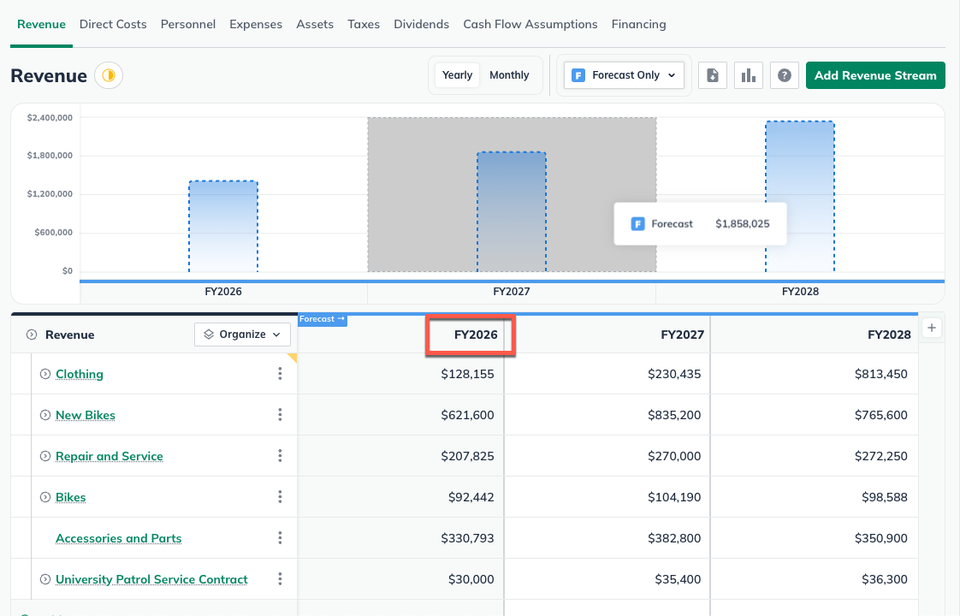This screenshot has height=616, width=960.
Task: Open the Assets tab
Action: pos(315,24)
